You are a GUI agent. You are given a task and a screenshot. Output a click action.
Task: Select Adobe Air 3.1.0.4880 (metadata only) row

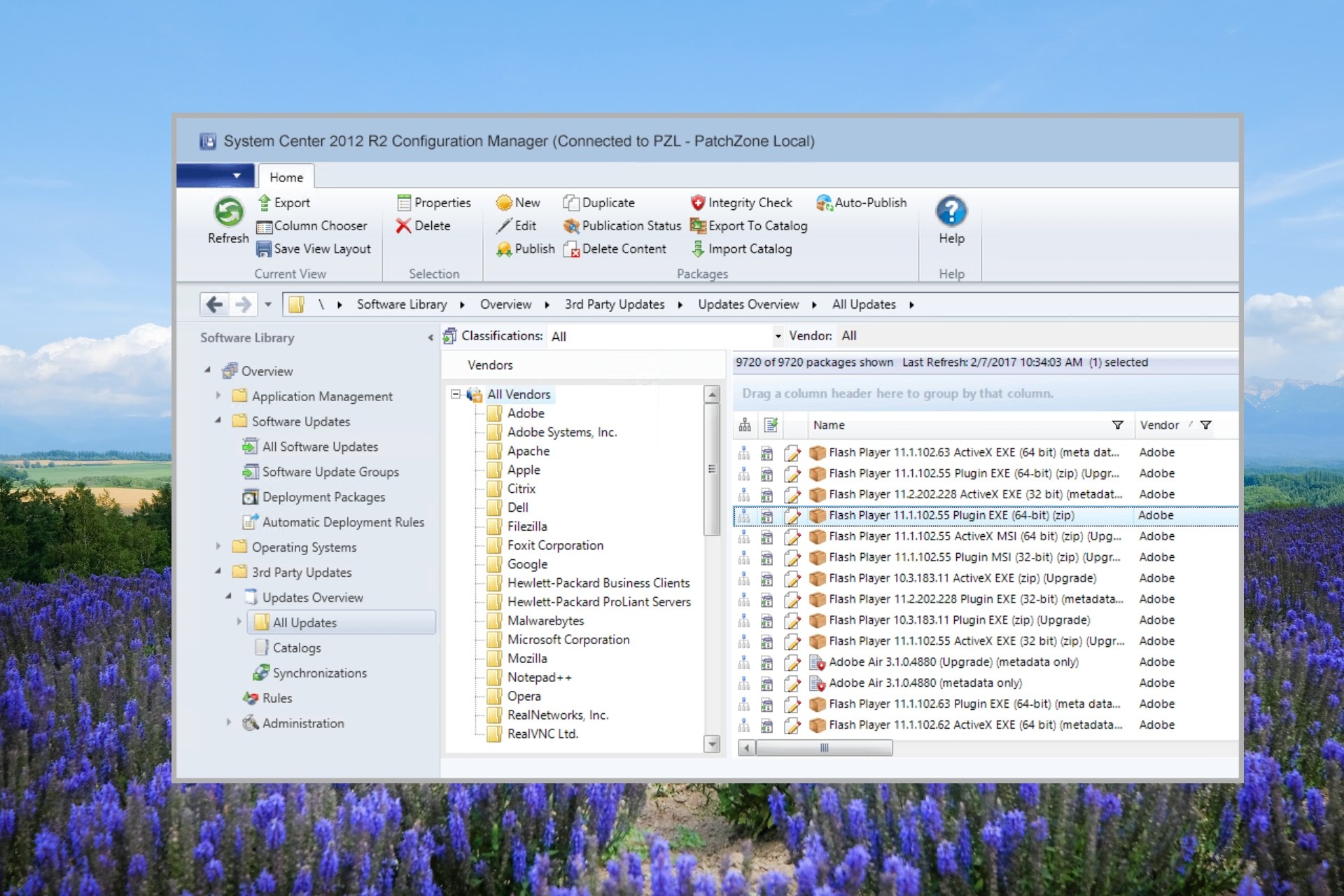point(986,683)
